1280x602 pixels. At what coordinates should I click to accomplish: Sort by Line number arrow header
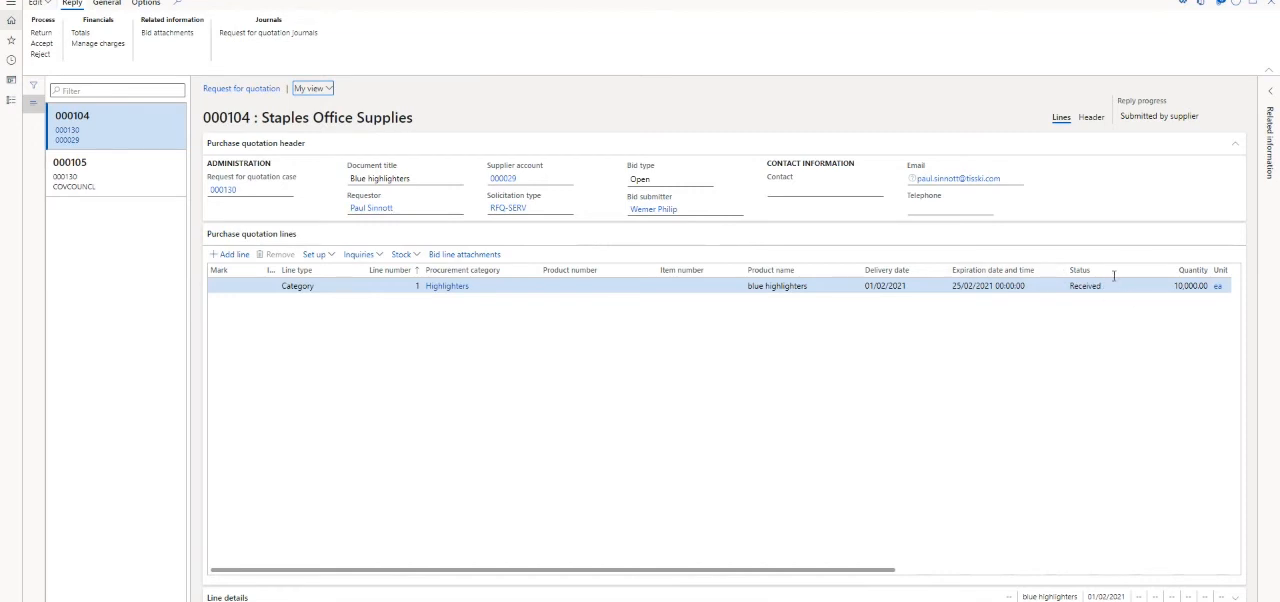pyautogui.click(x=394, y=270)
